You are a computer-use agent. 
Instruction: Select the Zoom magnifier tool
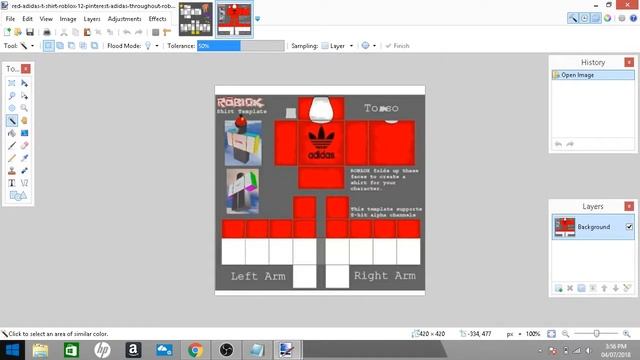tap(24, 108)
